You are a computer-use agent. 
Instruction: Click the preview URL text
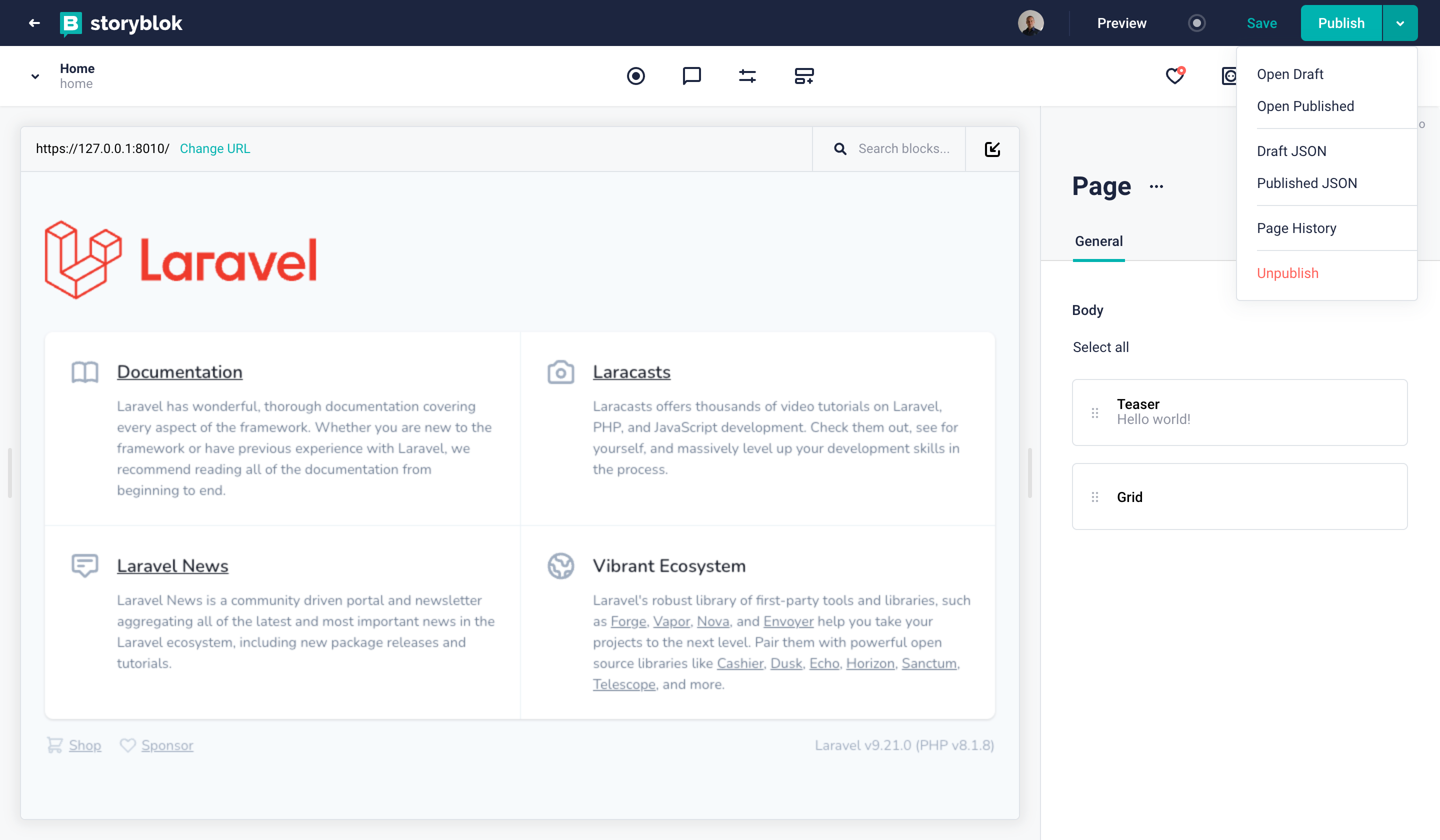[102, 148]
